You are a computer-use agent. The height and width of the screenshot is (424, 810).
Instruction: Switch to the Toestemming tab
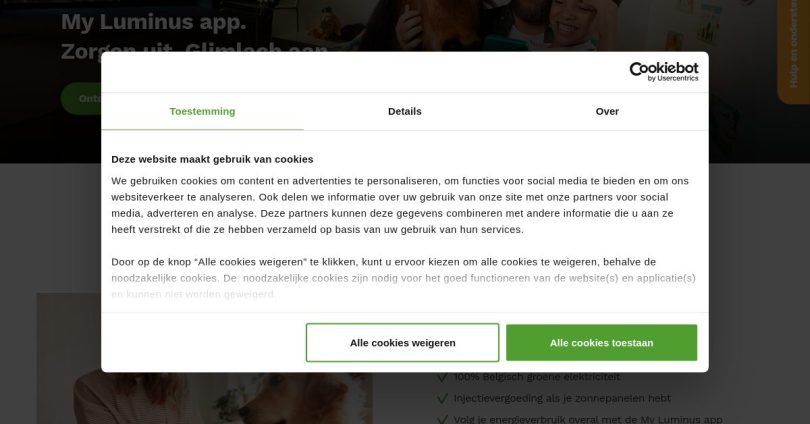pyautogui.click(x=202, y=112)
